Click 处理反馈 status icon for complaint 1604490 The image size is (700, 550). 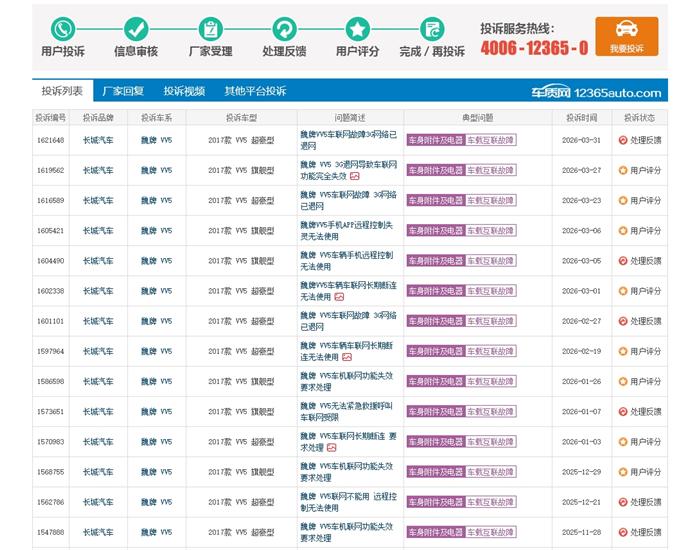coord(623,261)
